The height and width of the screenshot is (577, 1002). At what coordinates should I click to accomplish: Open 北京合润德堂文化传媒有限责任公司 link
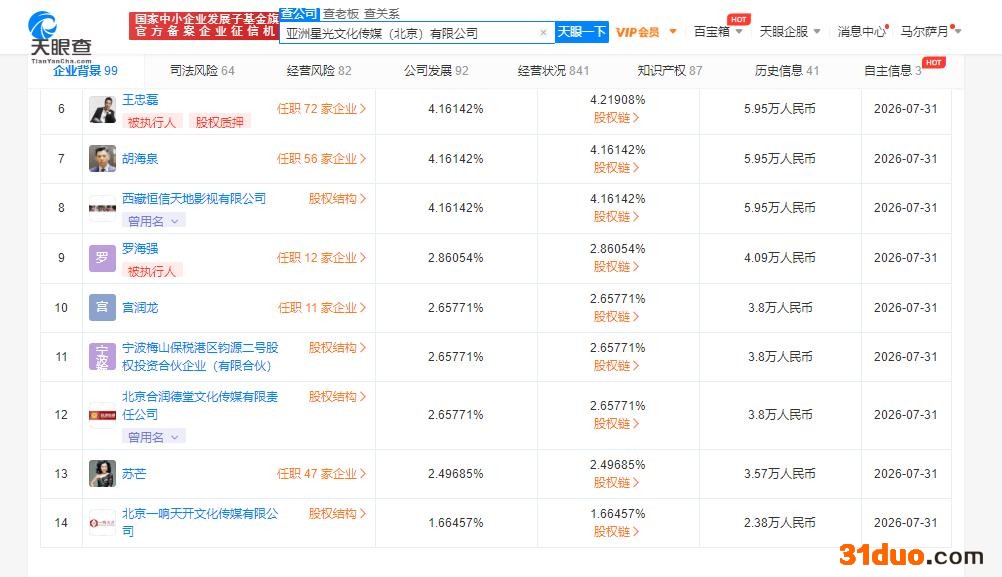pyautogui.click(x=200, y=406)
